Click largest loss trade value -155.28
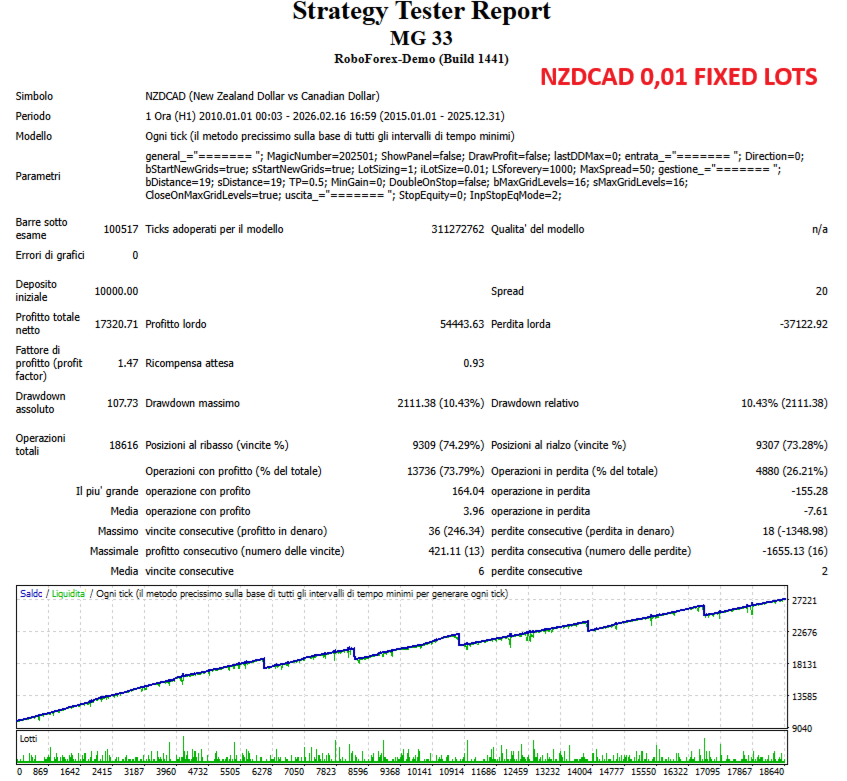The height and width of the screenshot is (781, 847). point(810,491)
